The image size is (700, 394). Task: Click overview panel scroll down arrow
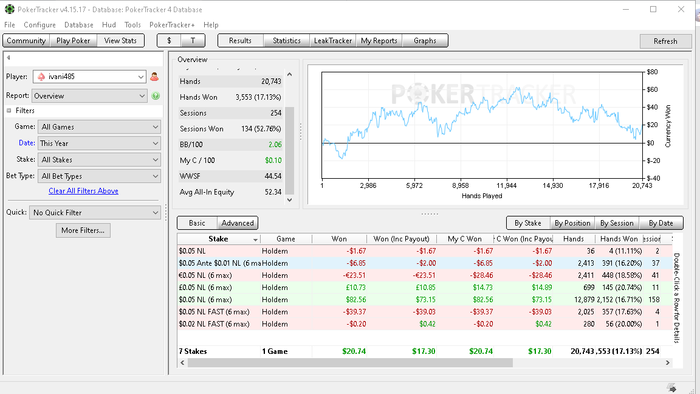point(289,200)
